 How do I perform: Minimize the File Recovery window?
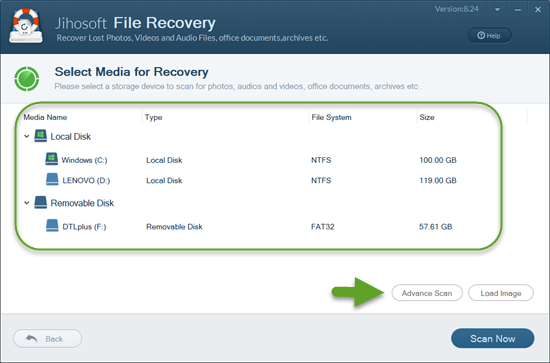[x=518, y=10]
